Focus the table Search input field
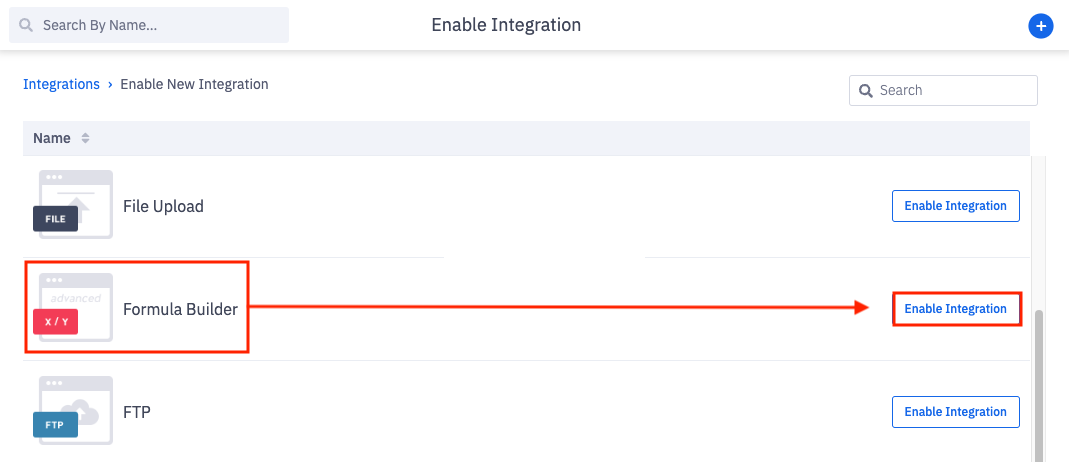Viewport: 1069px width, 462px height. point(943,91)
